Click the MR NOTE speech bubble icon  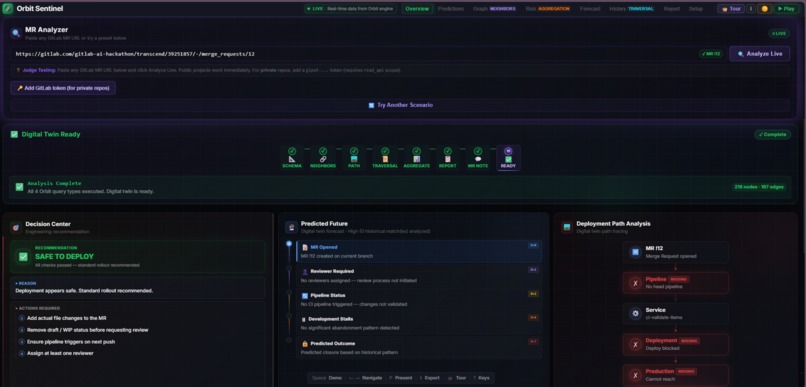tap(478, 159)
